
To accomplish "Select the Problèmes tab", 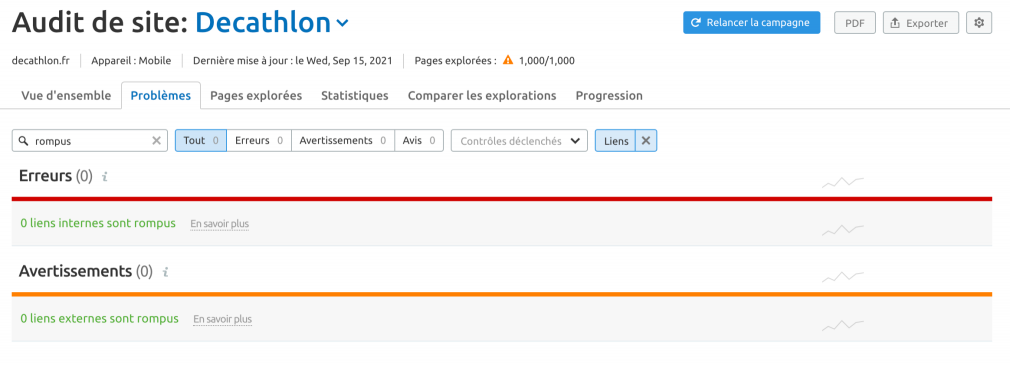I will pyautogui.click(x=160, y=95).
